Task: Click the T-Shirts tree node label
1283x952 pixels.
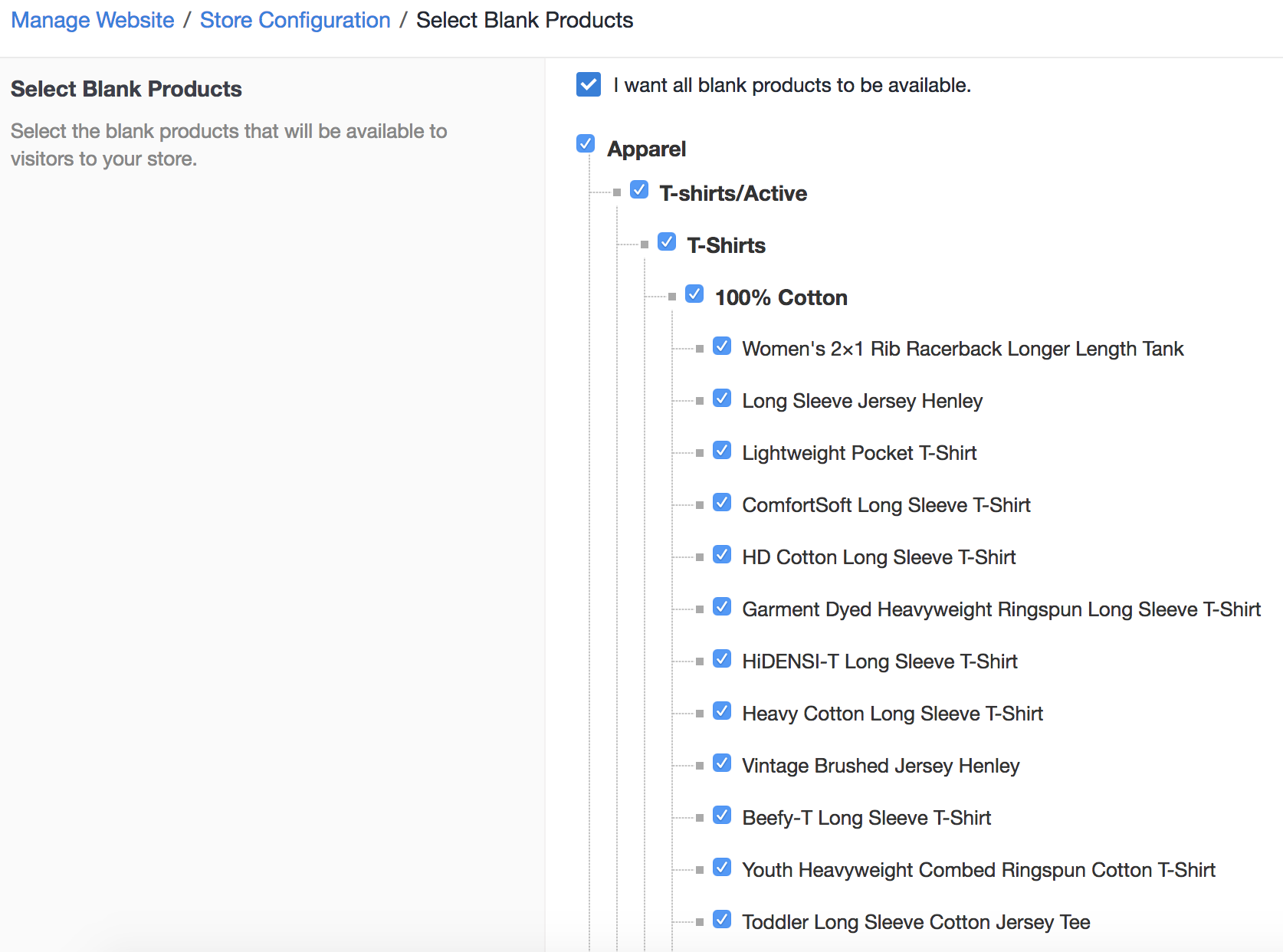Action: click(726, 245)
